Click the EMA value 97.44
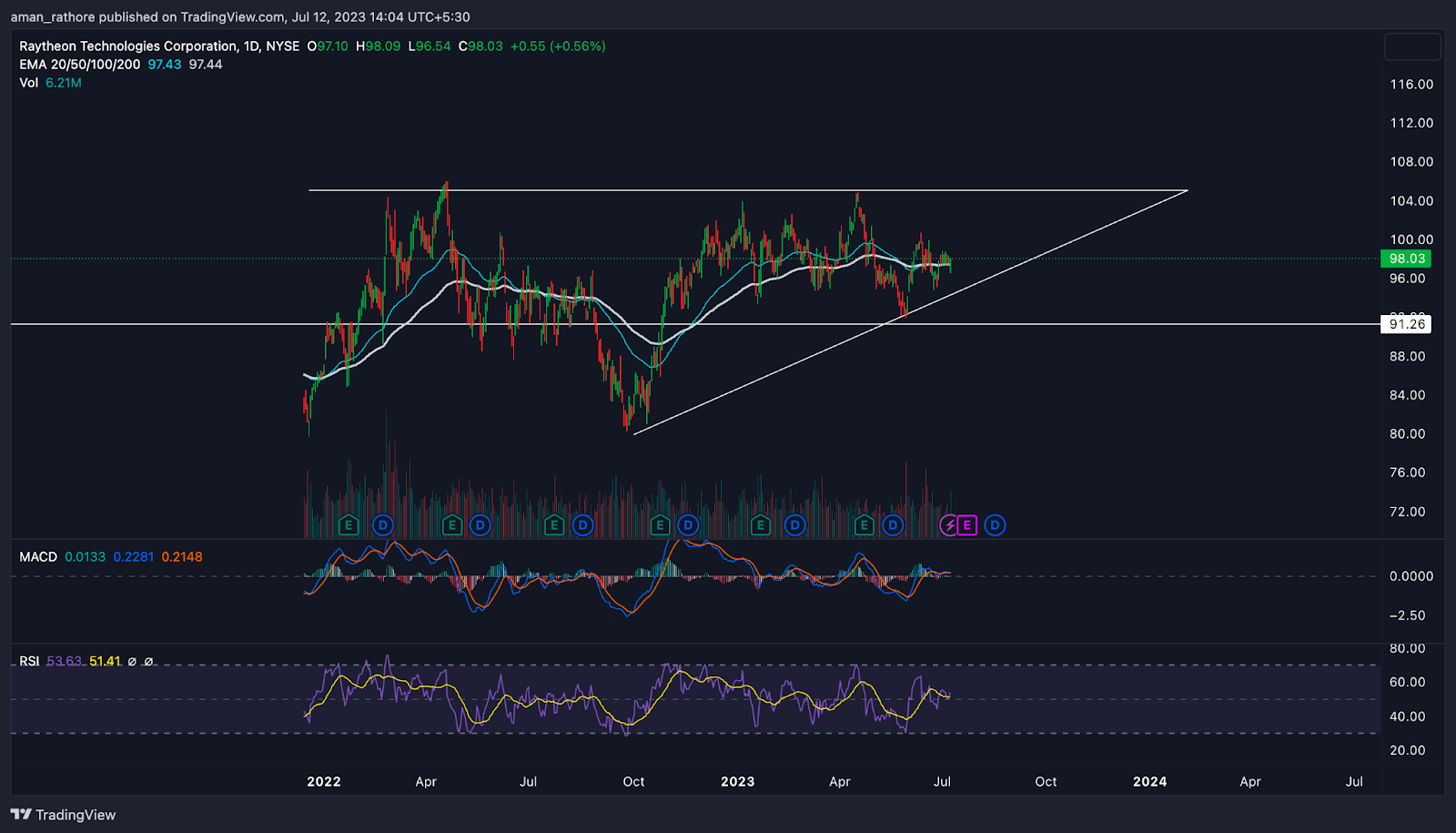 click(206, 64)
